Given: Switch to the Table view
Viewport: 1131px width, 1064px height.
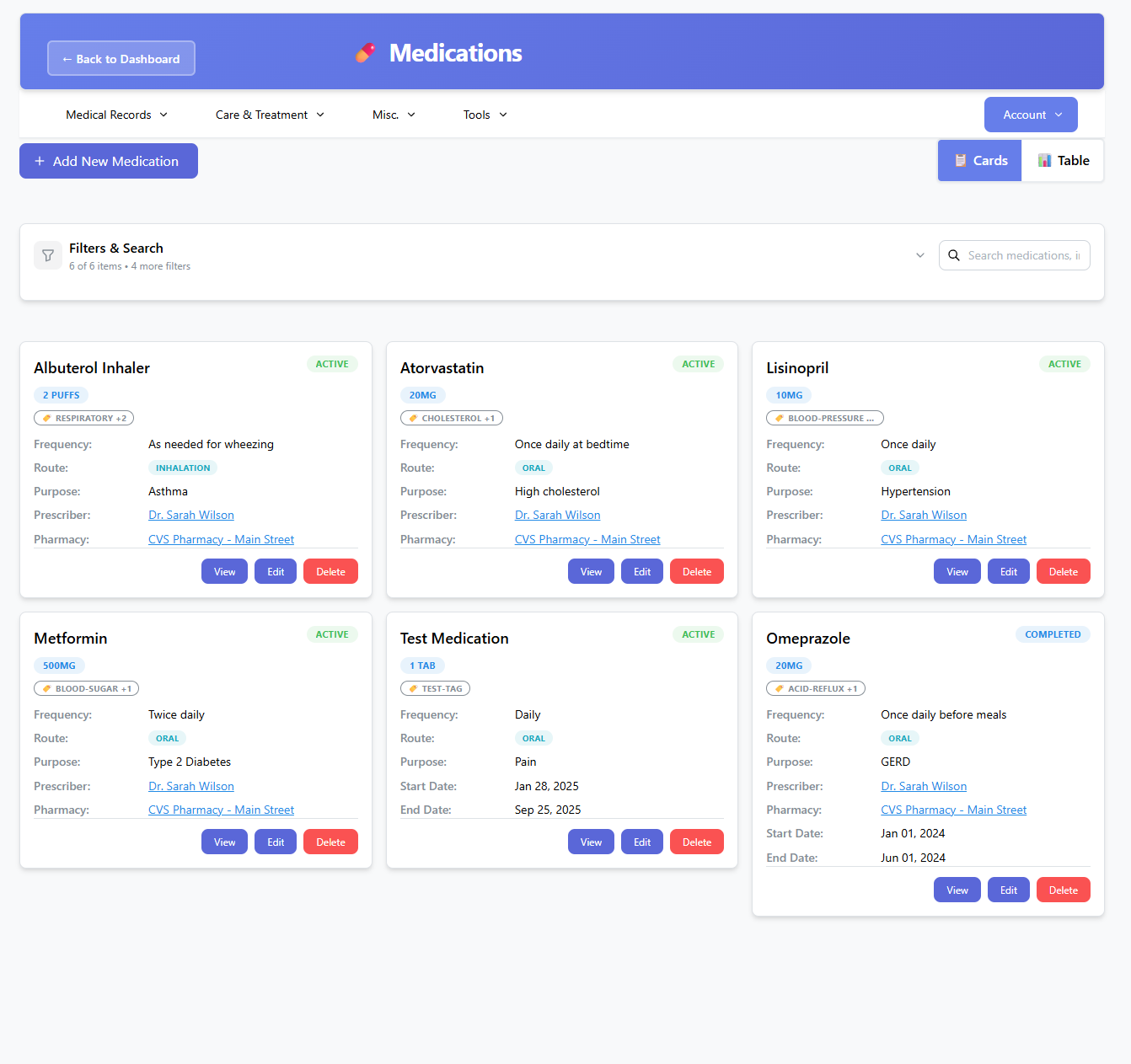Looking at the screenshot, I should (1064, 160).
